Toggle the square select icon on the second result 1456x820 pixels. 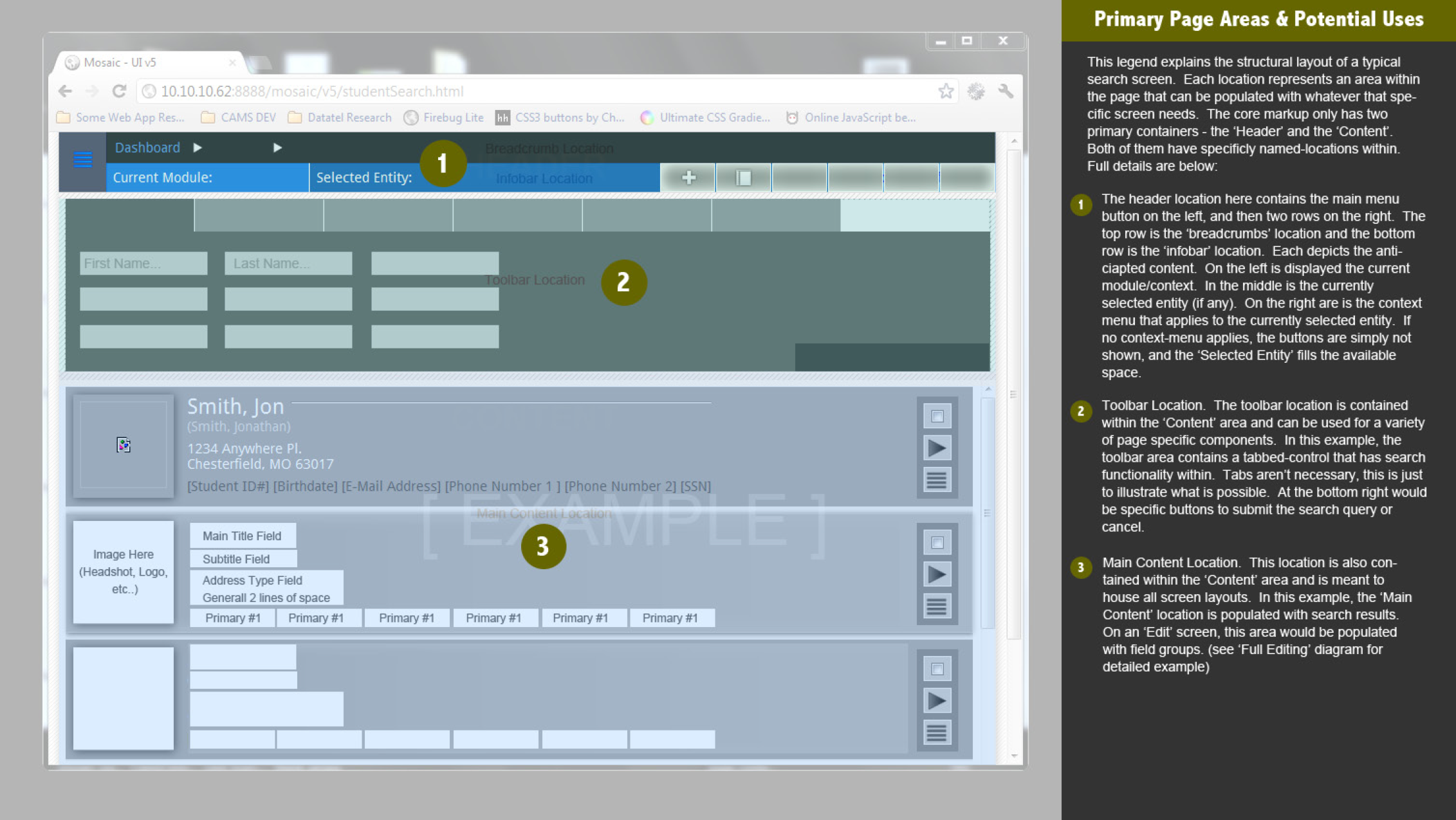937,542
